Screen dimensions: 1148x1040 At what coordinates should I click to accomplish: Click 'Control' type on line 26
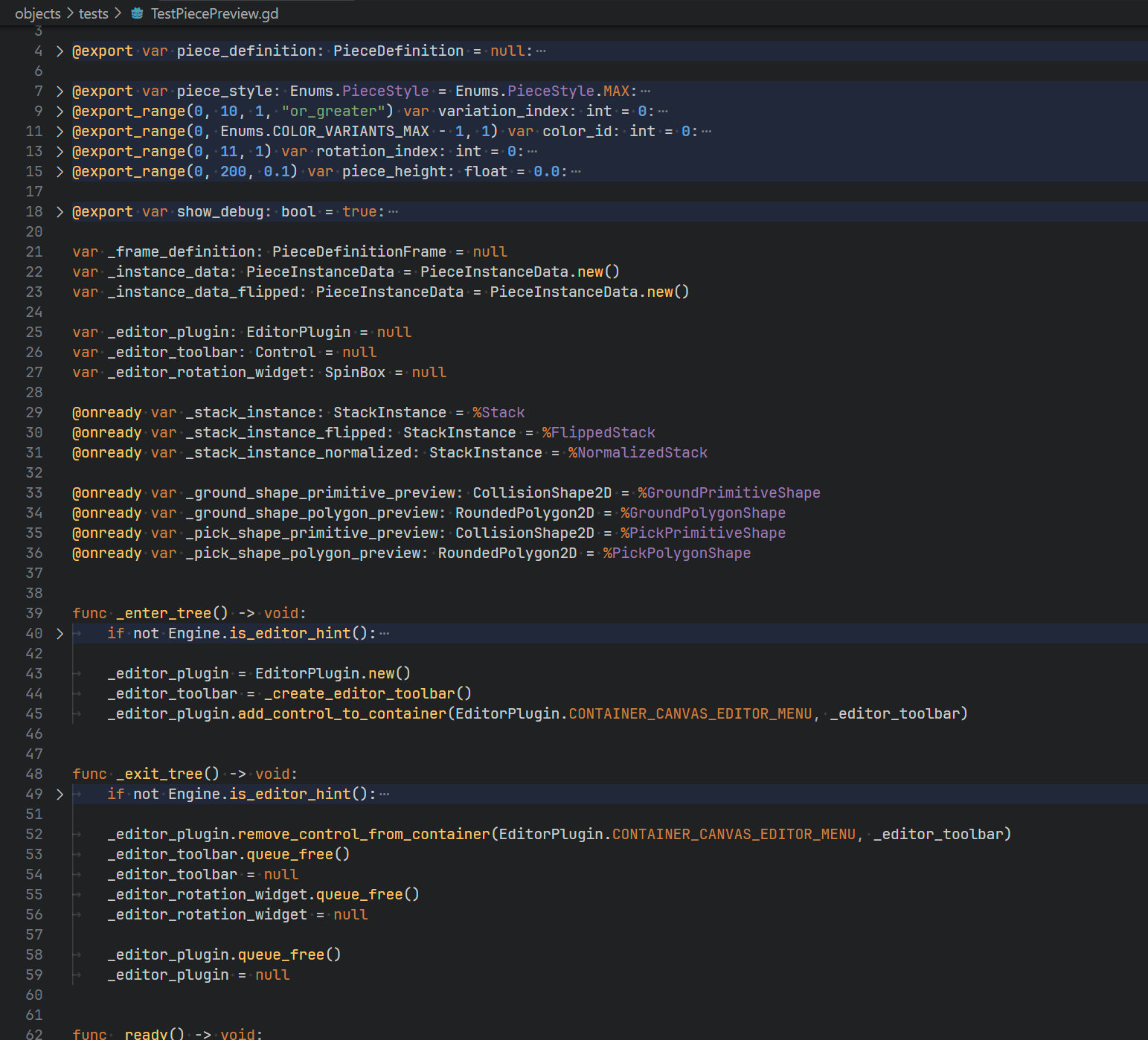286,353
